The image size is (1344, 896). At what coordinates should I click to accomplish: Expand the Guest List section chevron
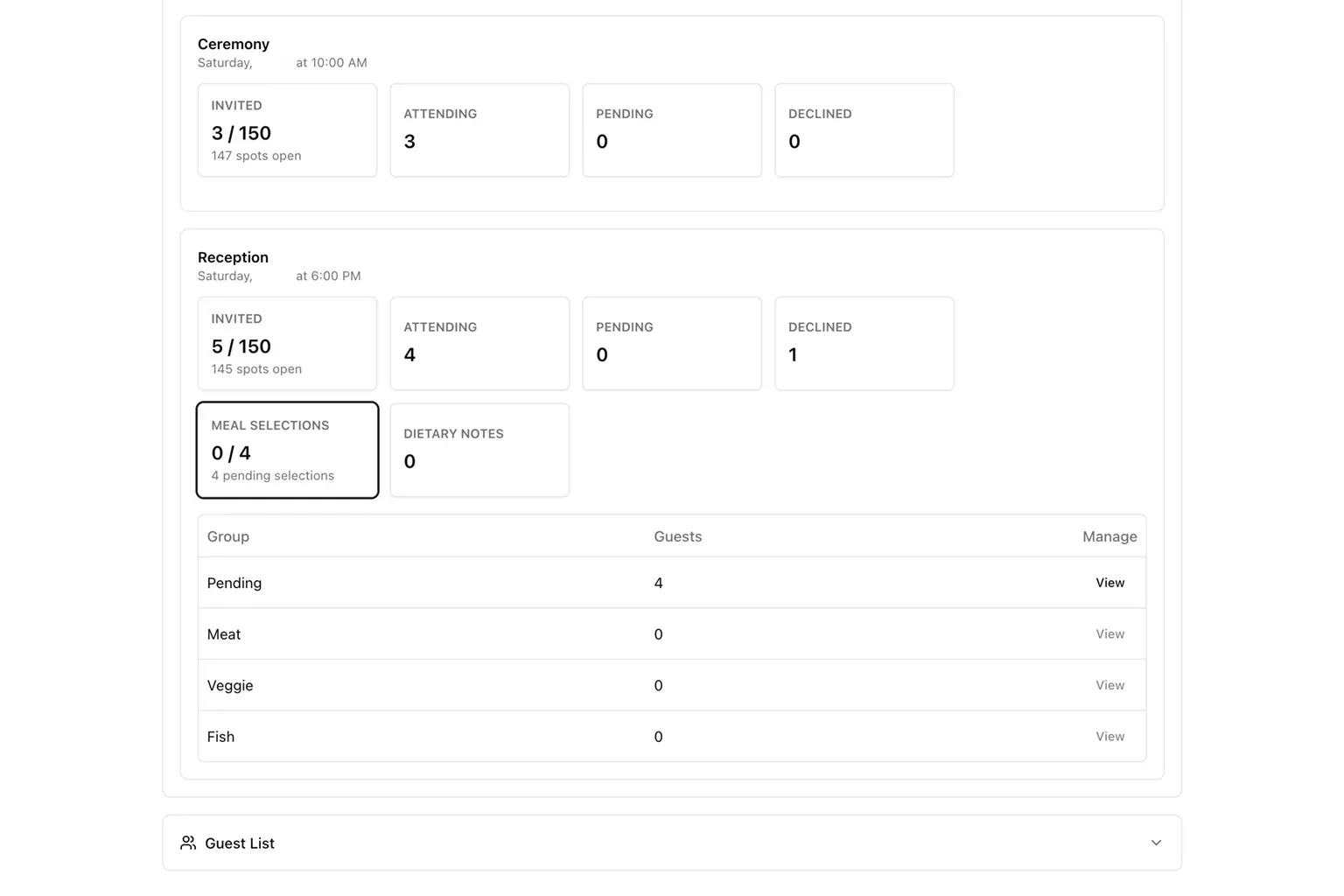pyautogui.click(x=1156, y=843)
